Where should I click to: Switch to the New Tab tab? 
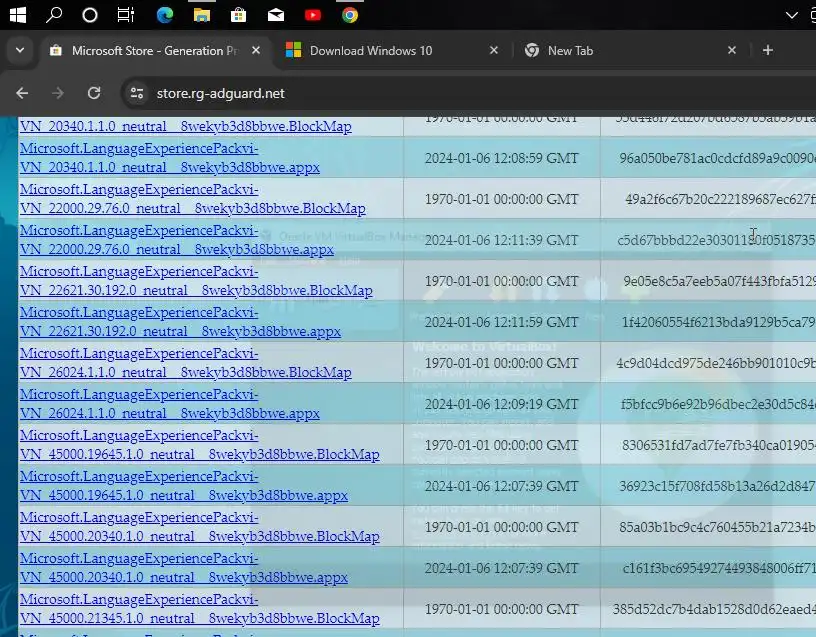(570, 50)
